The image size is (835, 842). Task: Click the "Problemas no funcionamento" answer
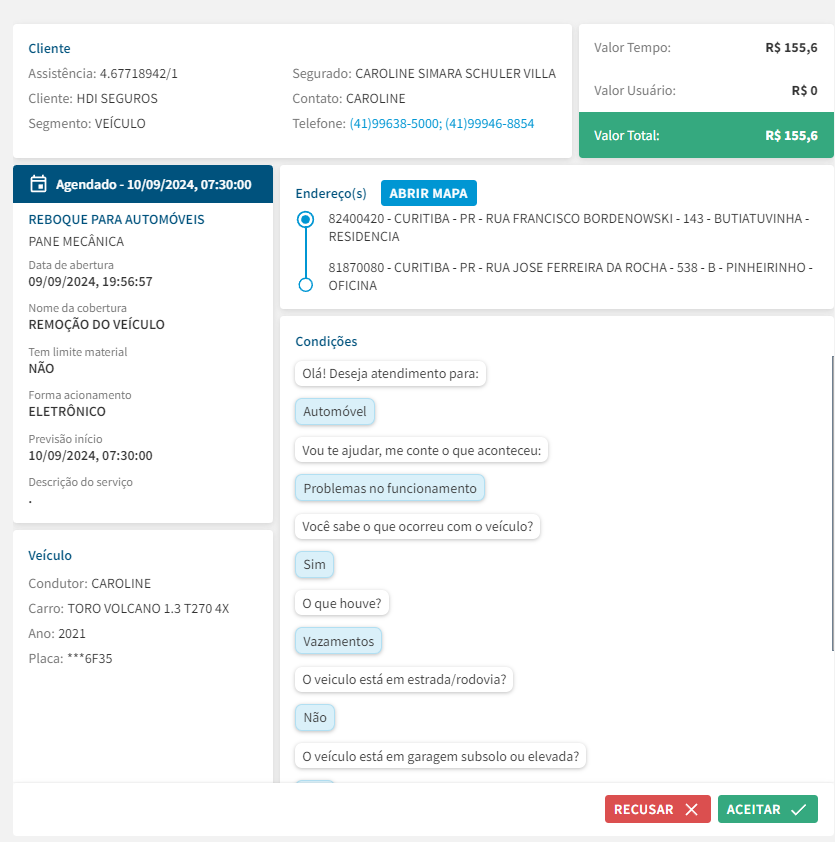tap(390, 488)
